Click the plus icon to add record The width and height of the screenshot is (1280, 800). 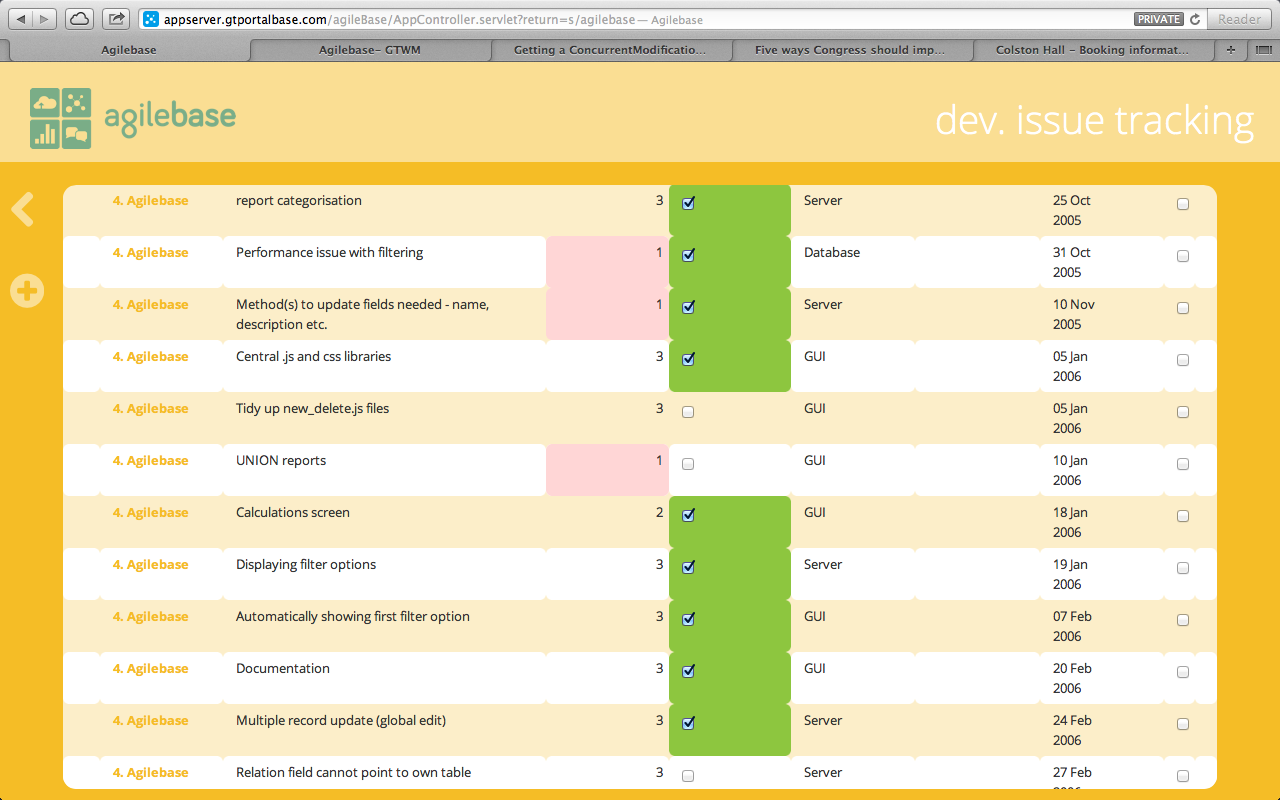pos(27,291)
